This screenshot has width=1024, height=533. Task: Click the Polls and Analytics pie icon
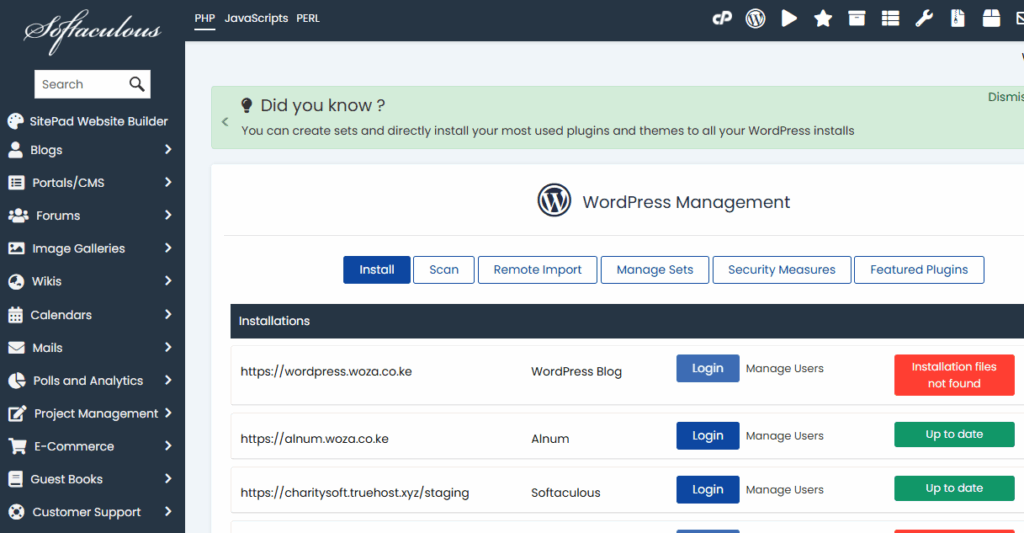click(16, 381)
